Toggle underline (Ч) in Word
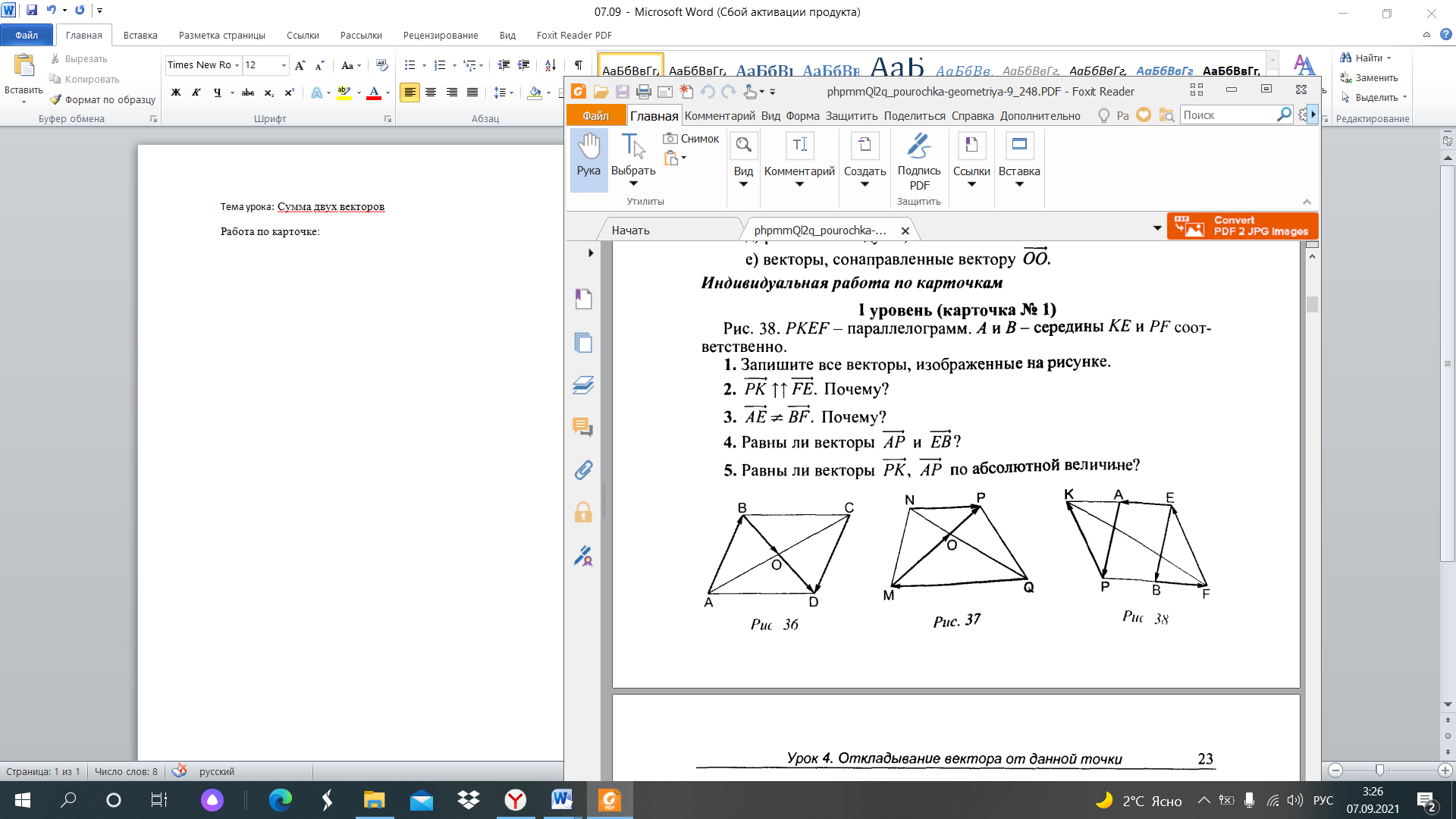The width and height of the screenshot is (1456, 819). [x=218, y=93]
